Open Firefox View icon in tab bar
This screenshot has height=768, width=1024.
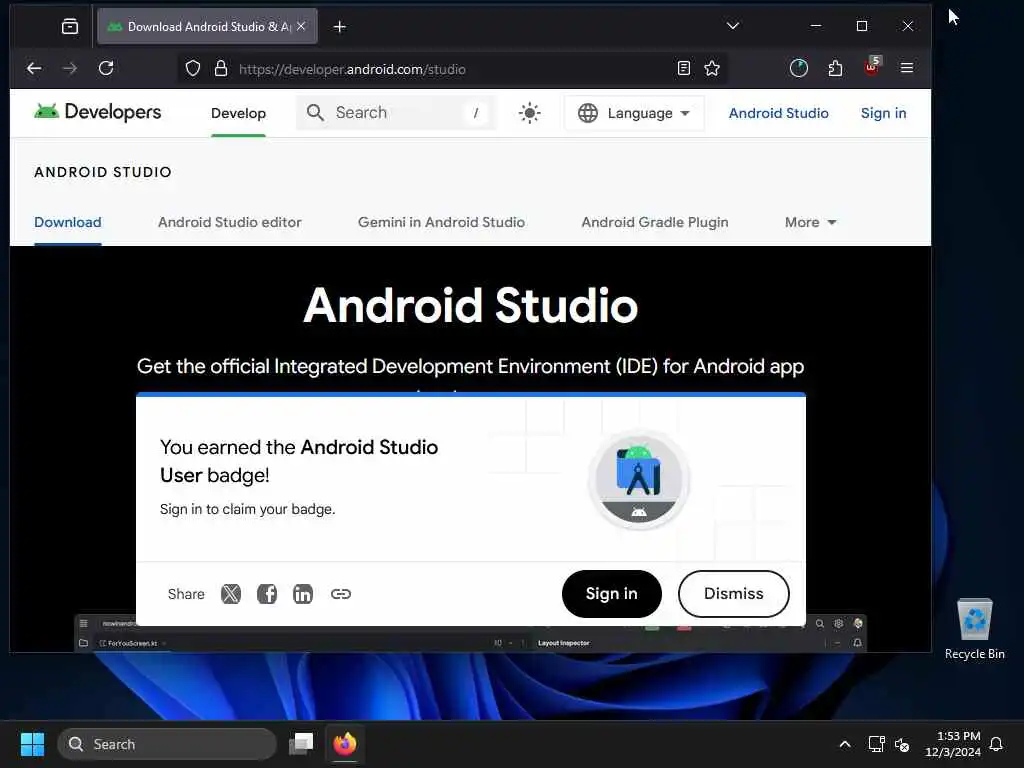[x=70, y=26]
